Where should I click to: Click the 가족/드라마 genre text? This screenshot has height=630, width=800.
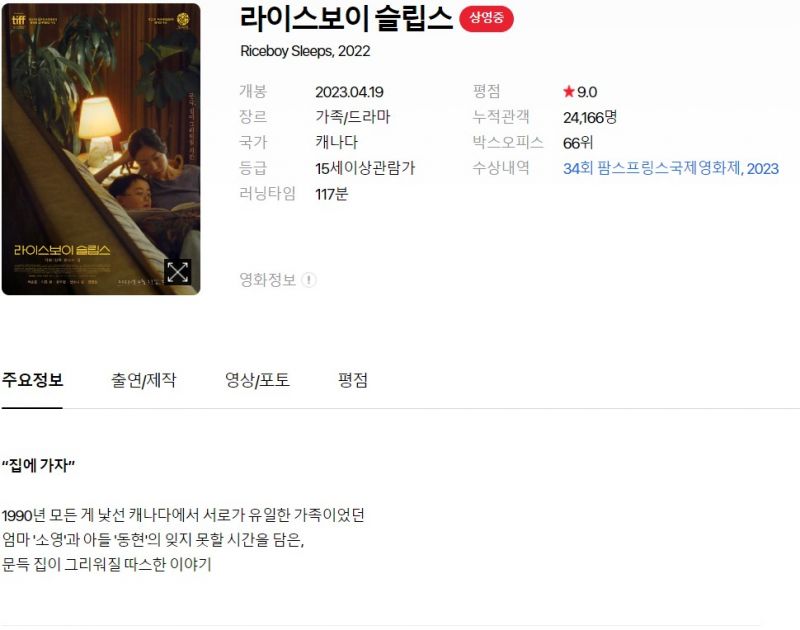coord(353,117)
